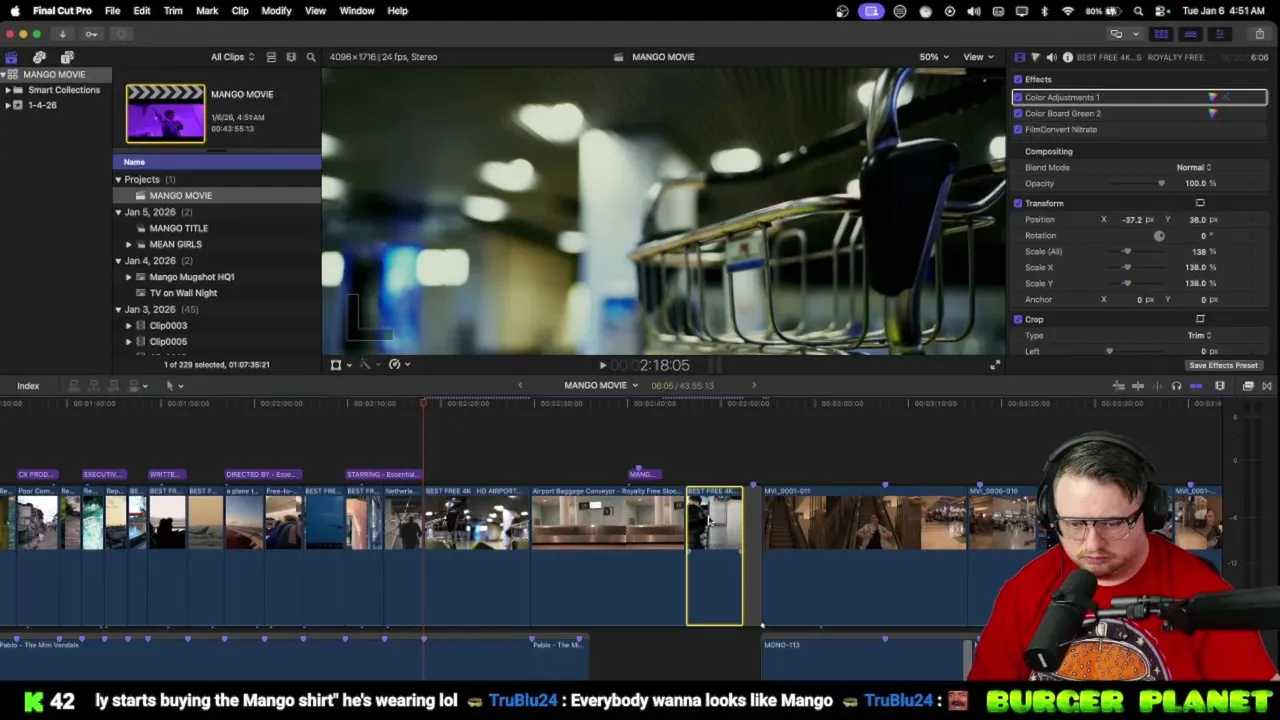Open the All Clips filter dropdown
Viewport: 1280px width, 720px height.
click(x=232, y=57)
